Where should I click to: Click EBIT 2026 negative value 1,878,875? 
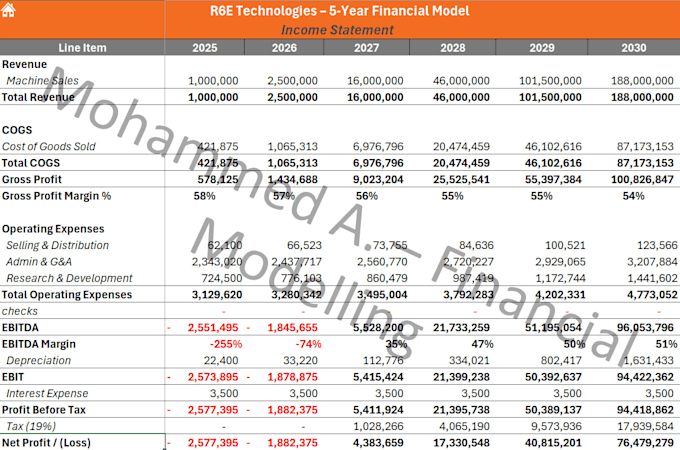292,377
